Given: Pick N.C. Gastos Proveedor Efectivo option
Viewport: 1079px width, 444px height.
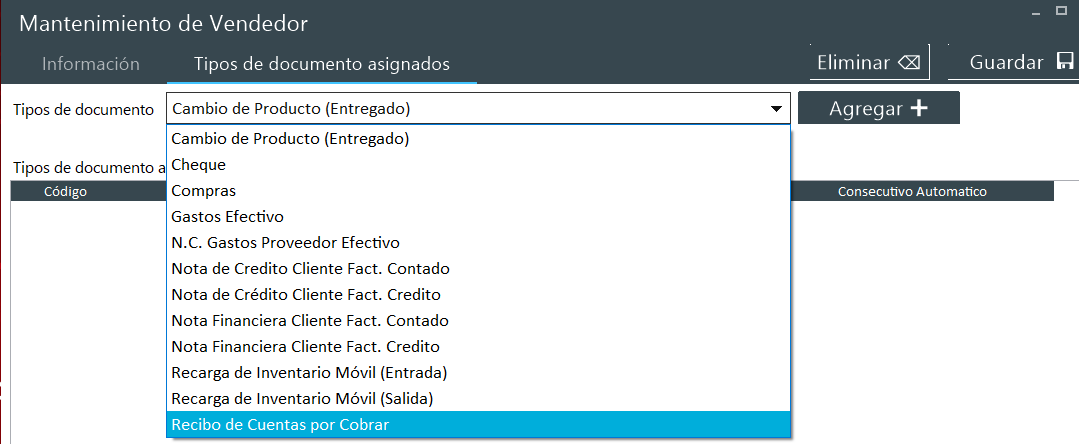Looking at the screenshot, I should tap(286, 243).
